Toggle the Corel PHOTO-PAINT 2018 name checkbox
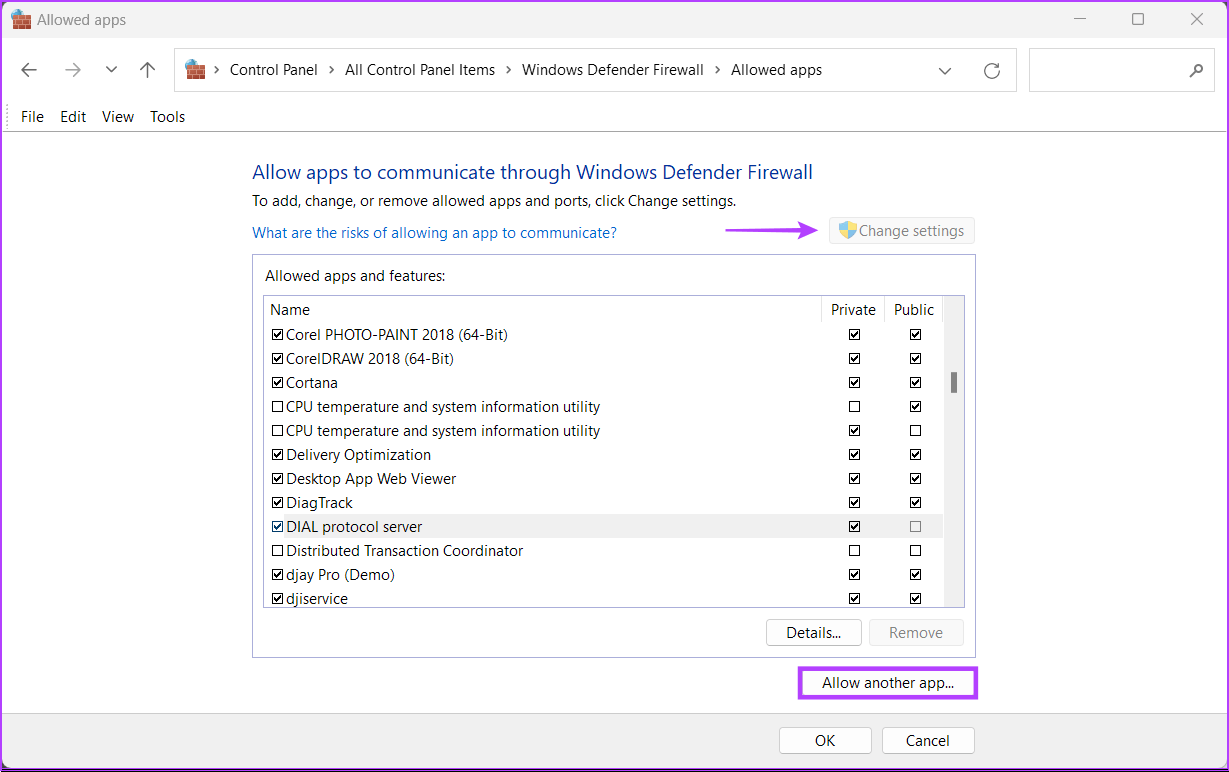Screen dimensions: 1229x772 click(x=278, y=335)
